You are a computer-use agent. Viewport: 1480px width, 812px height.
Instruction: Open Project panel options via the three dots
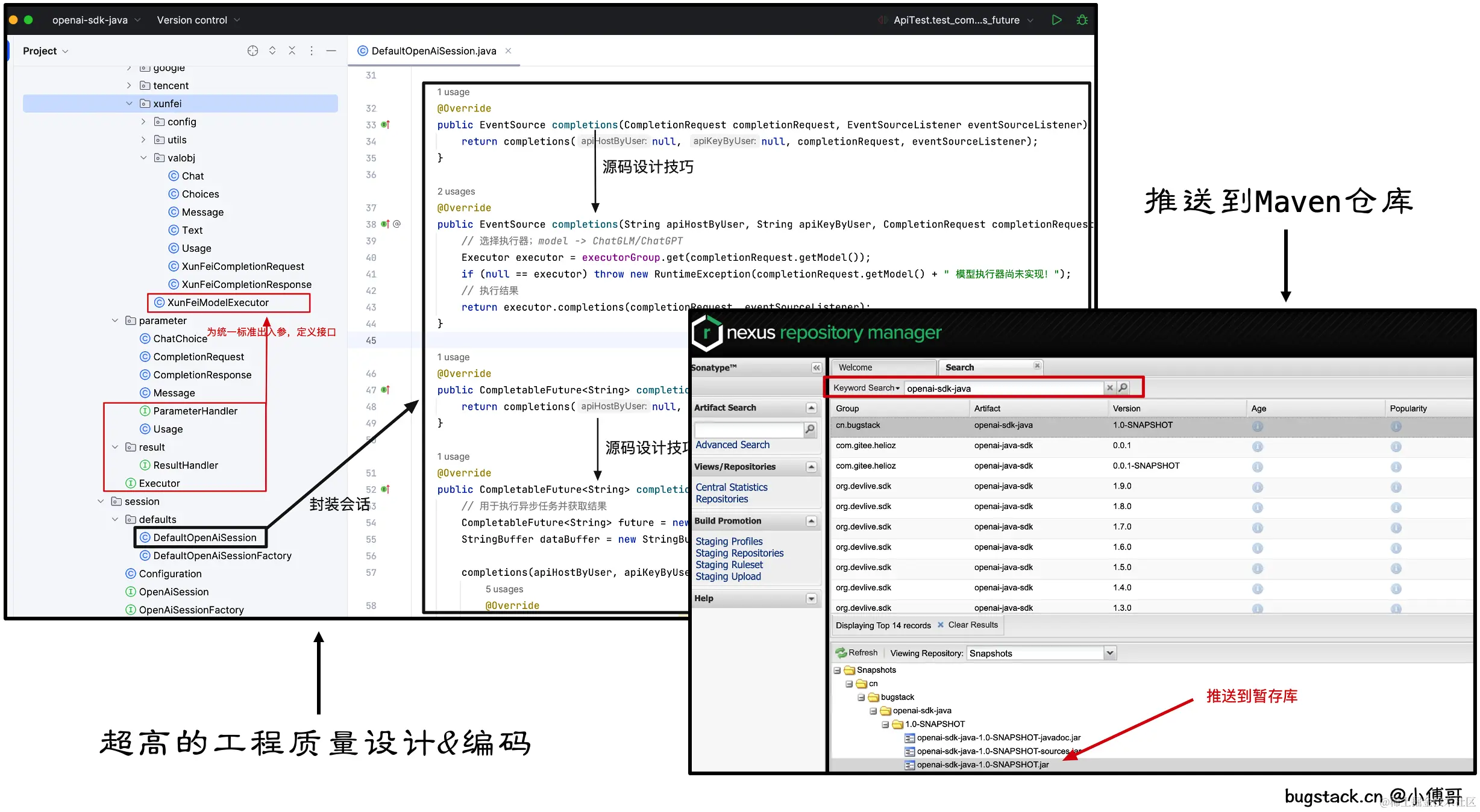[312, 51]
